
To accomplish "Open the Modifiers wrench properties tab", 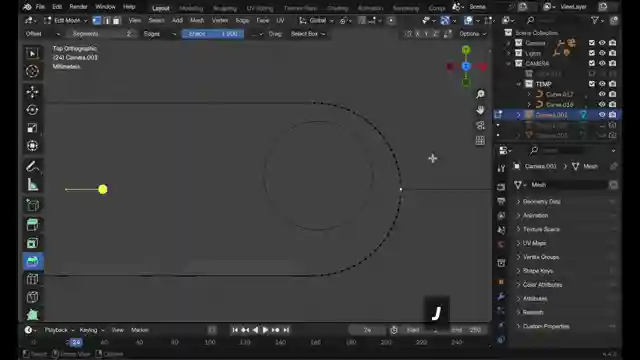I will pos(501,297).
